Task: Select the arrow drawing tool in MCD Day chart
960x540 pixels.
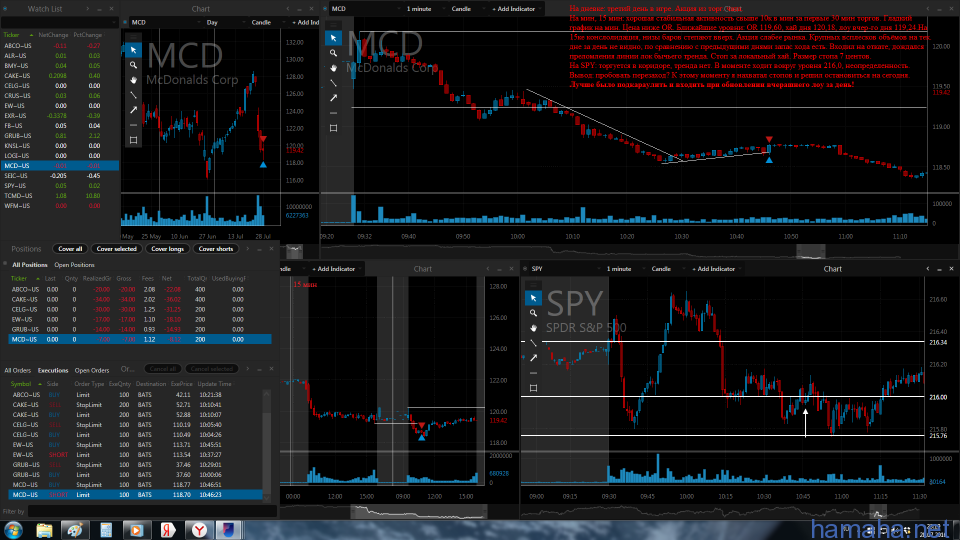Action: pyautogui.click(x=133, y=110)
